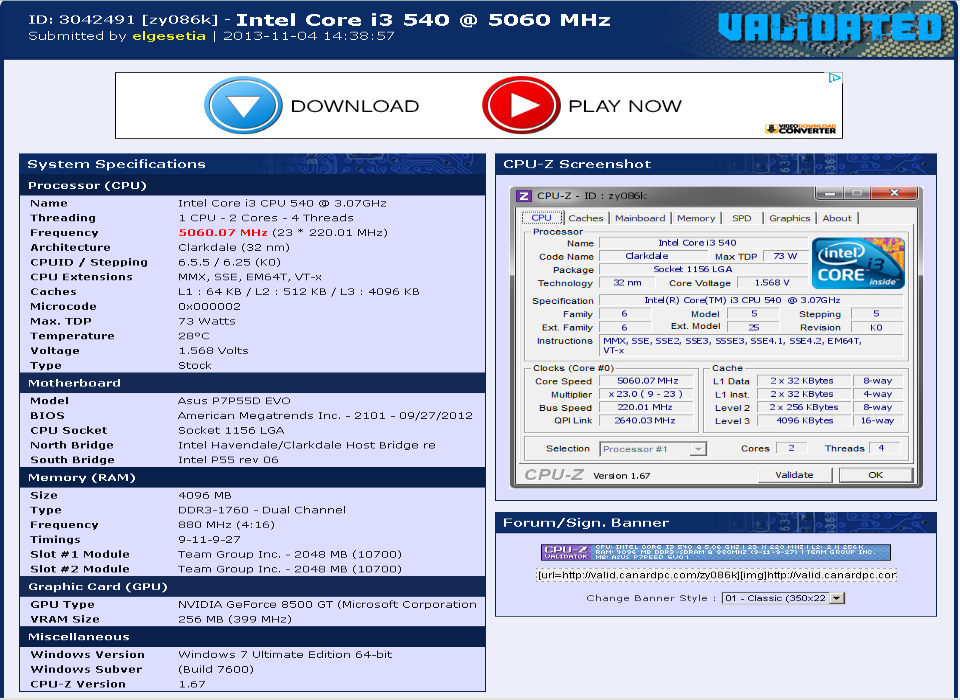The height and width of the screenshot is (700, 960).
Task: Open the Processor #1 selection dropdown
Action: click(x=653, y=449)
